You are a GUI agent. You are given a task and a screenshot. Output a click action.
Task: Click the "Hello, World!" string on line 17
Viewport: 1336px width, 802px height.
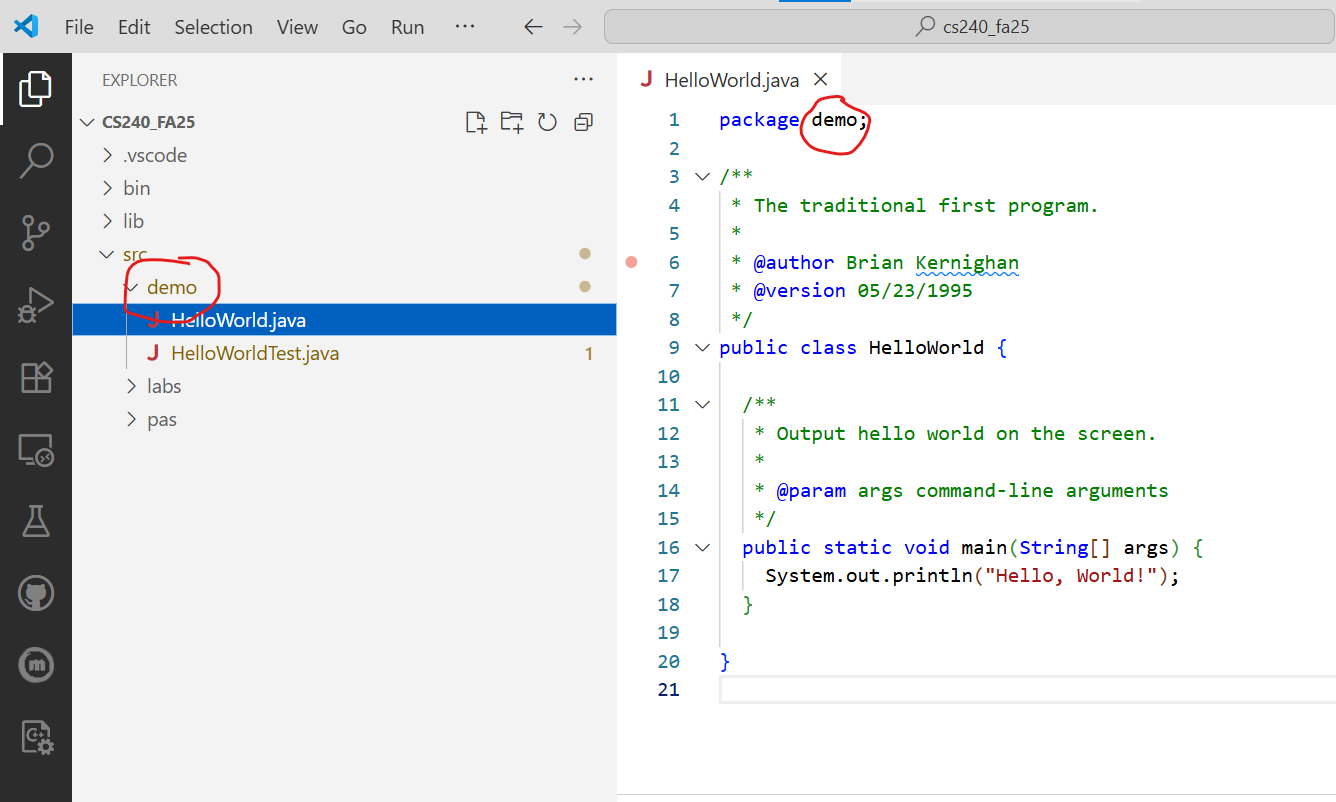tap(1071, 576)
